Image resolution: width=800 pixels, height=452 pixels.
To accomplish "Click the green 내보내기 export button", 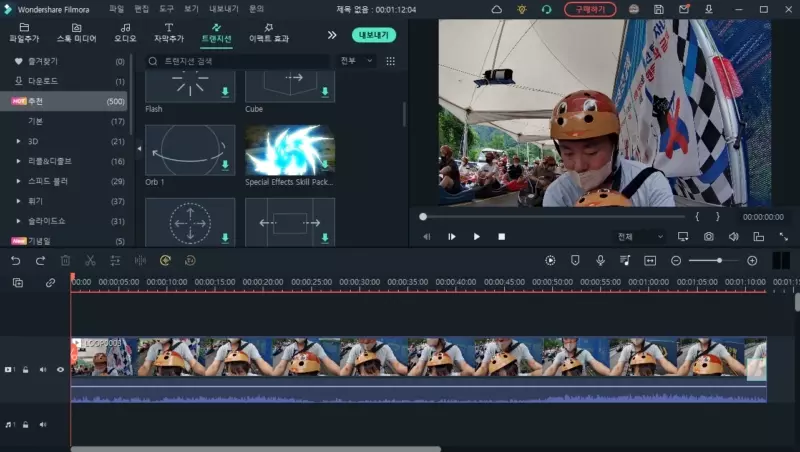I will pos(374,35).
